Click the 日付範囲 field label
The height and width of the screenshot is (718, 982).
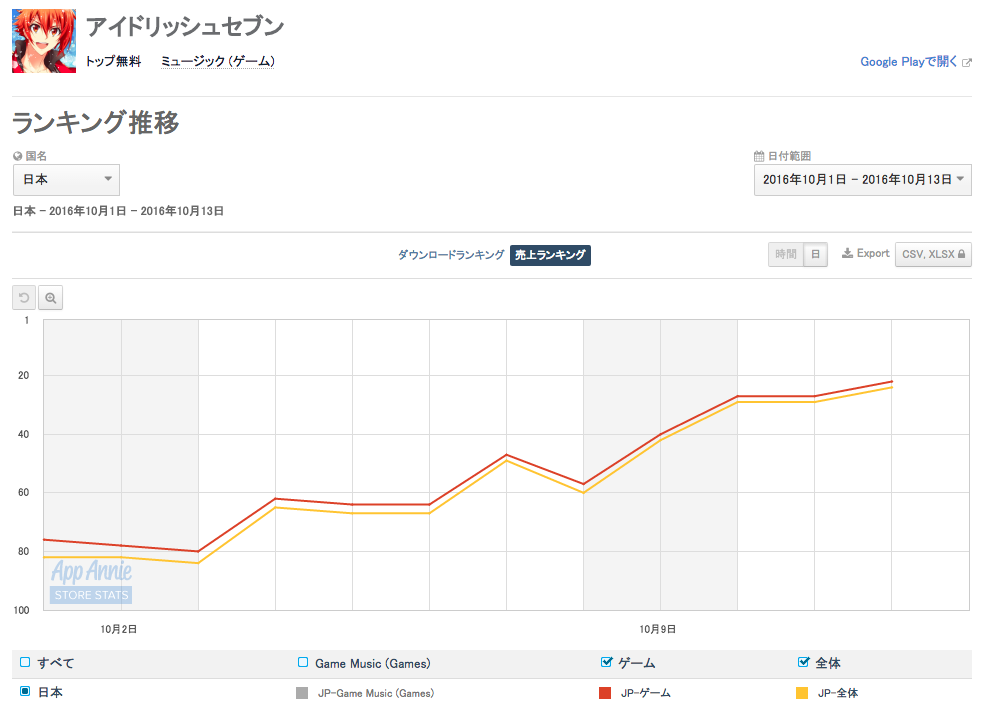789,156
